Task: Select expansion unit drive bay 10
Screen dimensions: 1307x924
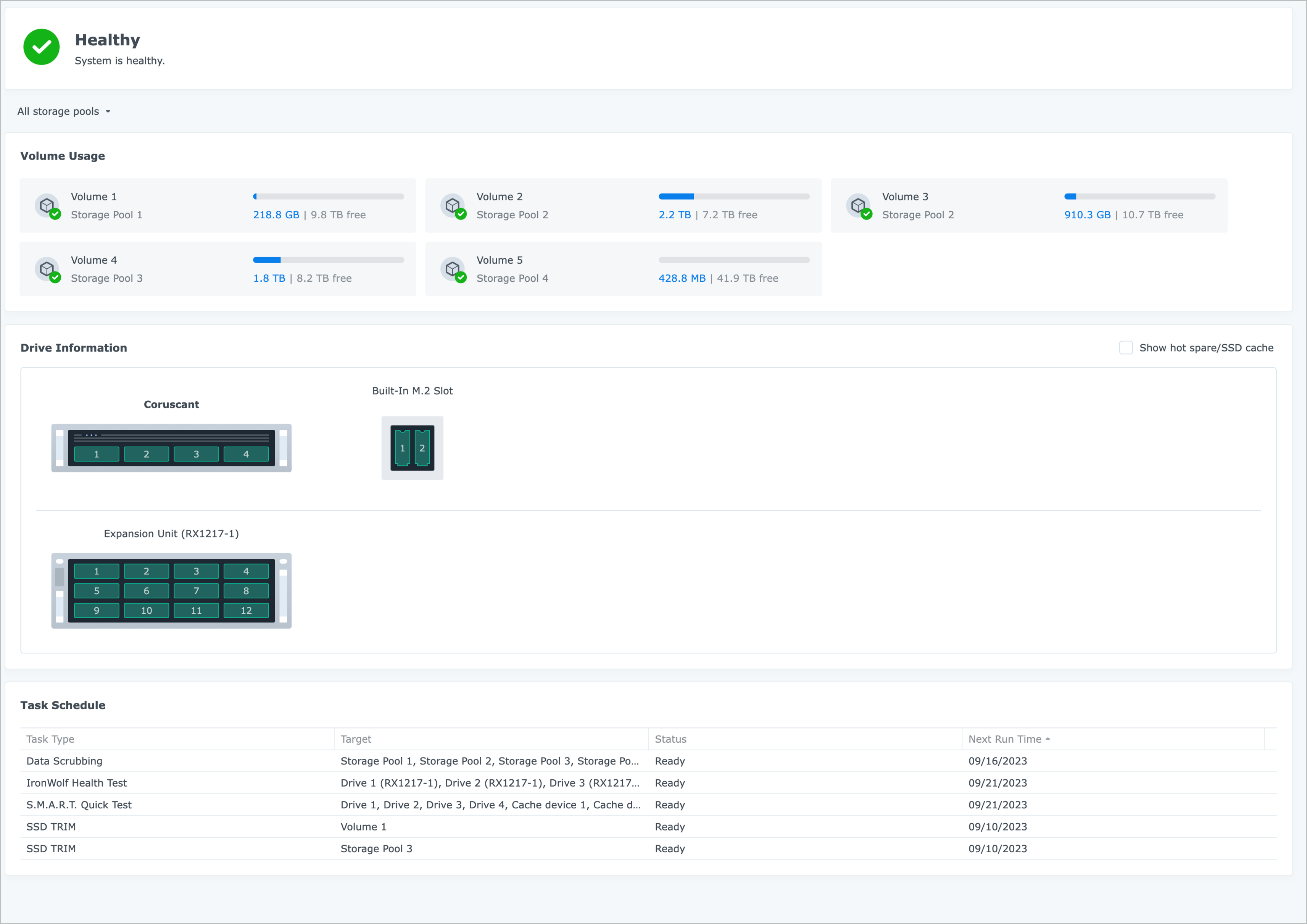Action: [146, 610]
